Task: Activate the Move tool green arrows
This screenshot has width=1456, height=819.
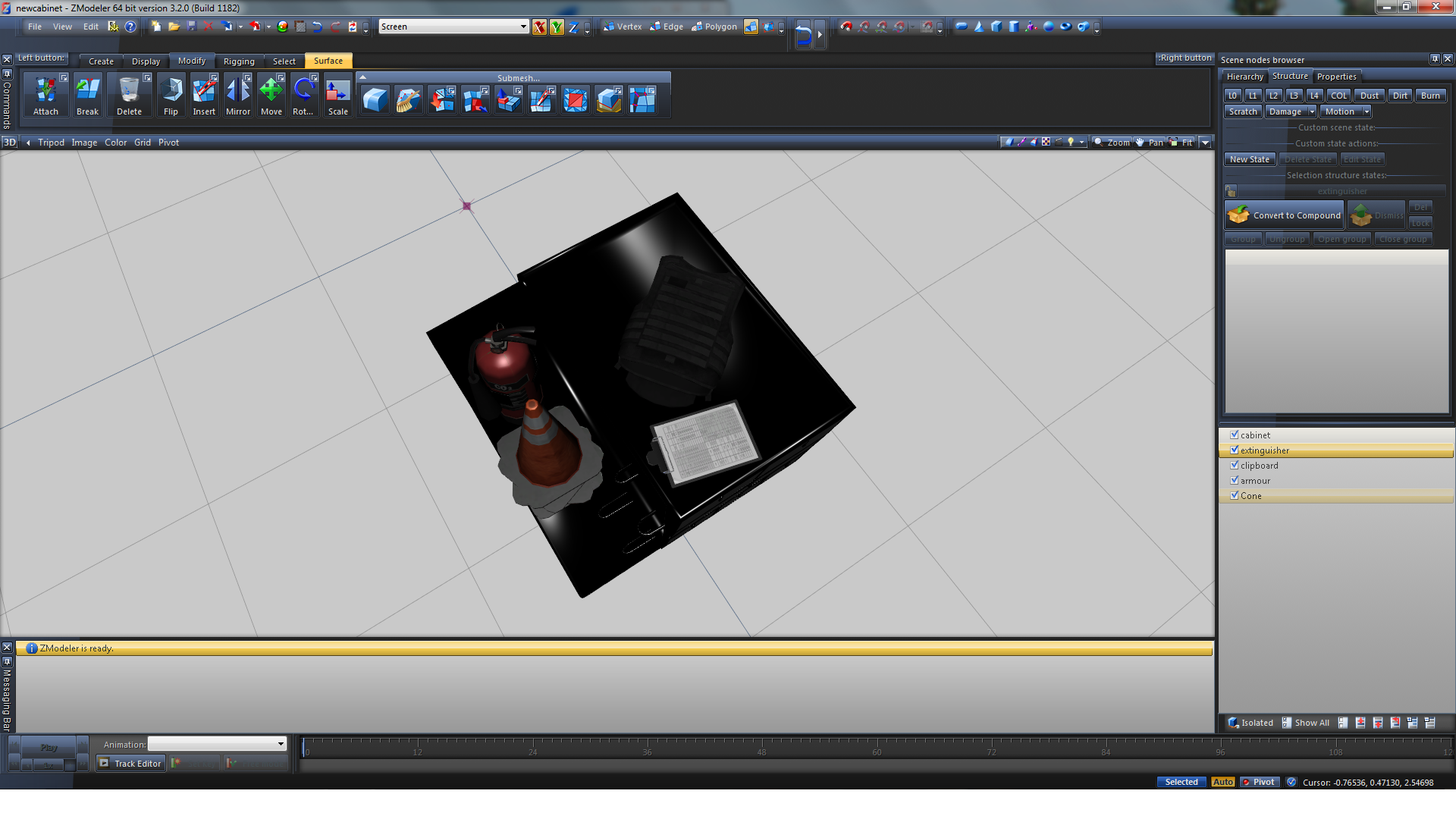Action: 271,91
